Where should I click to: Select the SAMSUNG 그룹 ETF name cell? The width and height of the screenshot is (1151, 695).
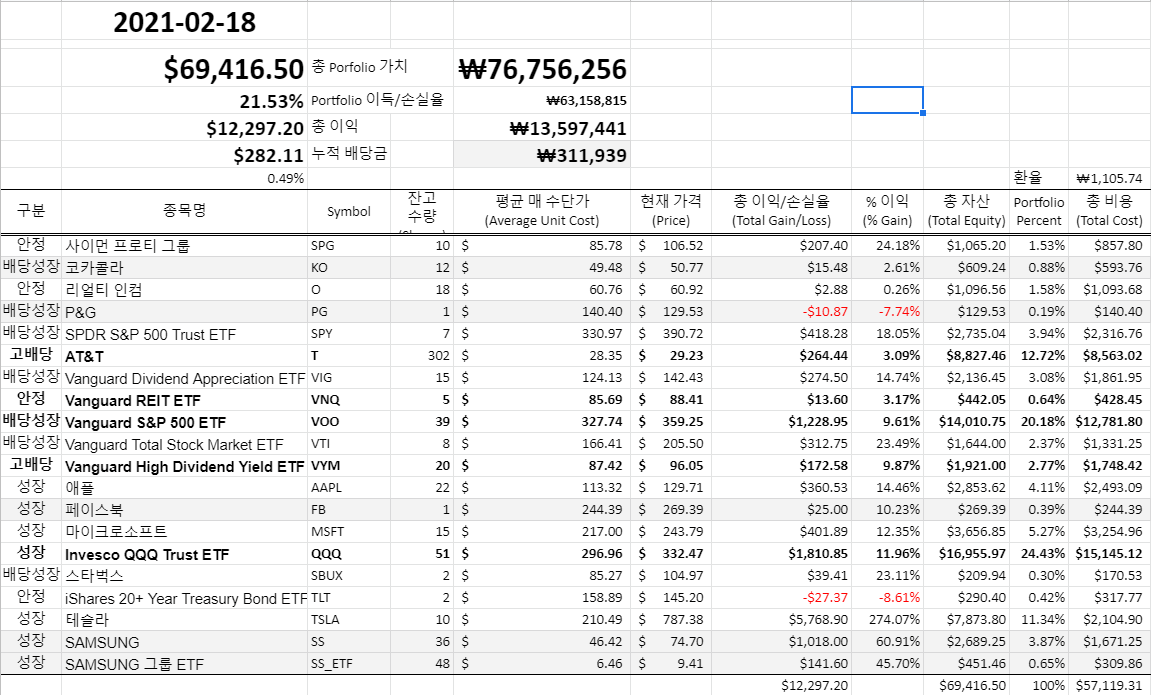[x=184, y=663]
